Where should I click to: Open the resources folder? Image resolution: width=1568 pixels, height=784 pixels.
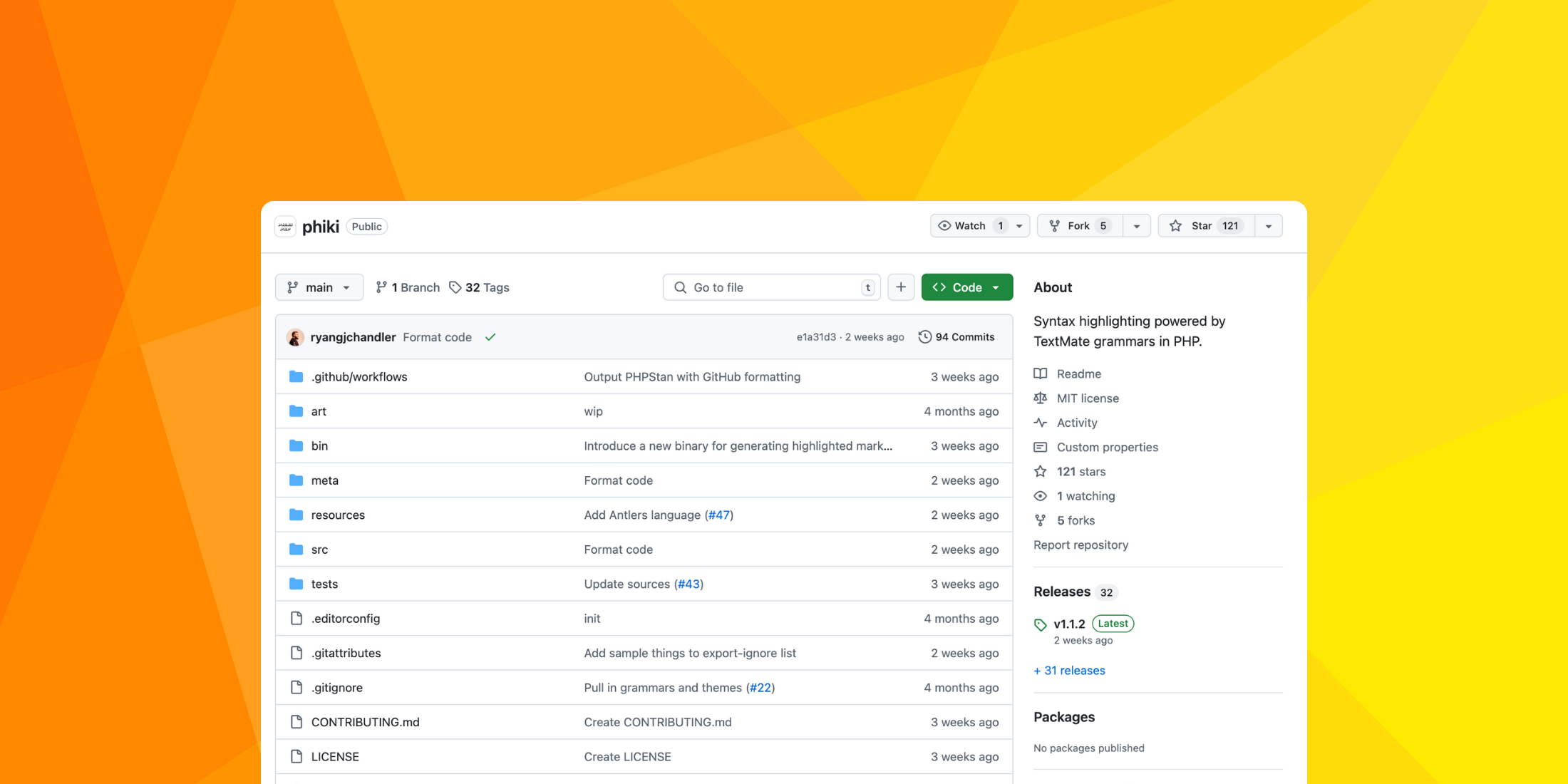pyautogui.click(x=338, y=515)
